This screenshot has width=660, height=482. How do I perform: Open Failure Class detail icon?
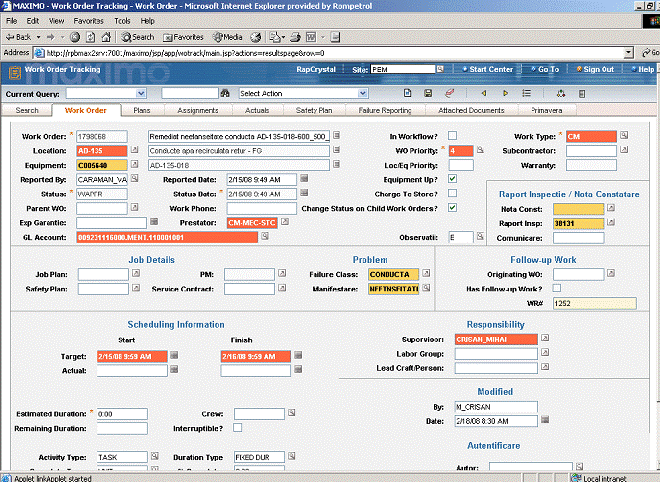point(426,273)
